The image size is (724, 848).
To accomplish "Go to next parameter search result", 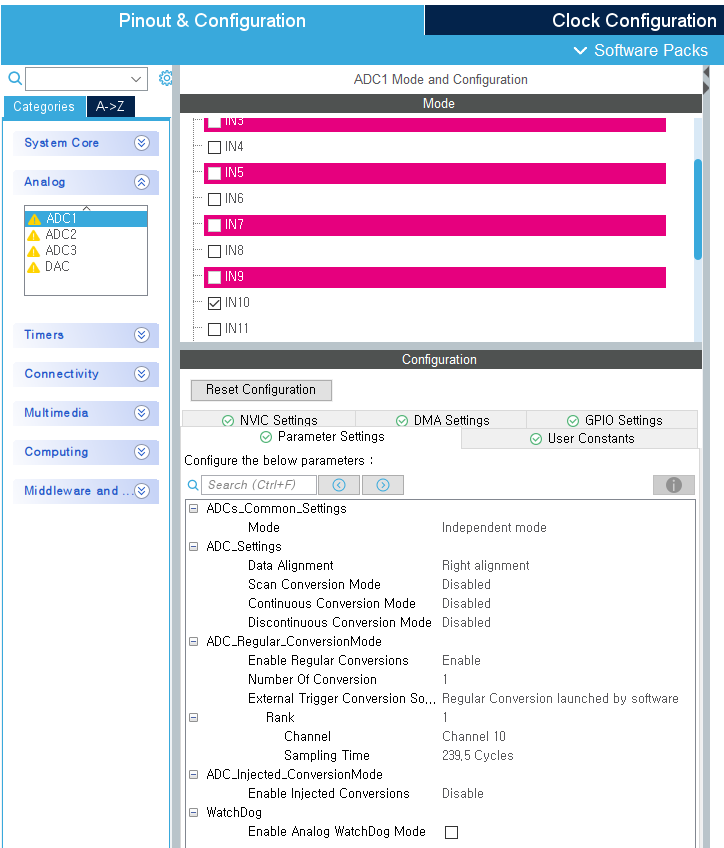I will 382,485.
